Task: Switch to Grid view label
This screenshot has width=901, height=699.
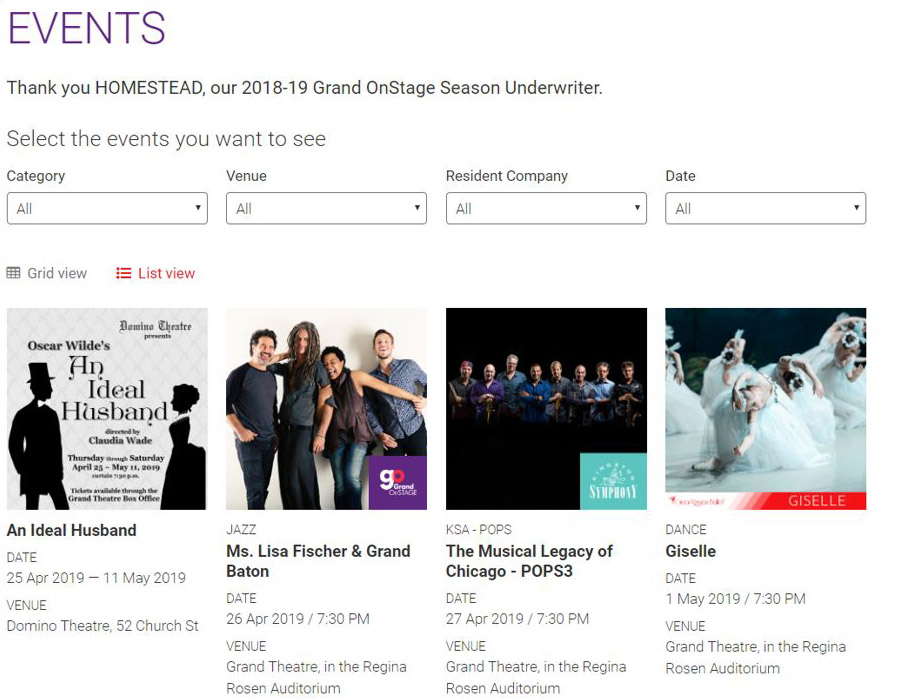Action: pos(57,273)
